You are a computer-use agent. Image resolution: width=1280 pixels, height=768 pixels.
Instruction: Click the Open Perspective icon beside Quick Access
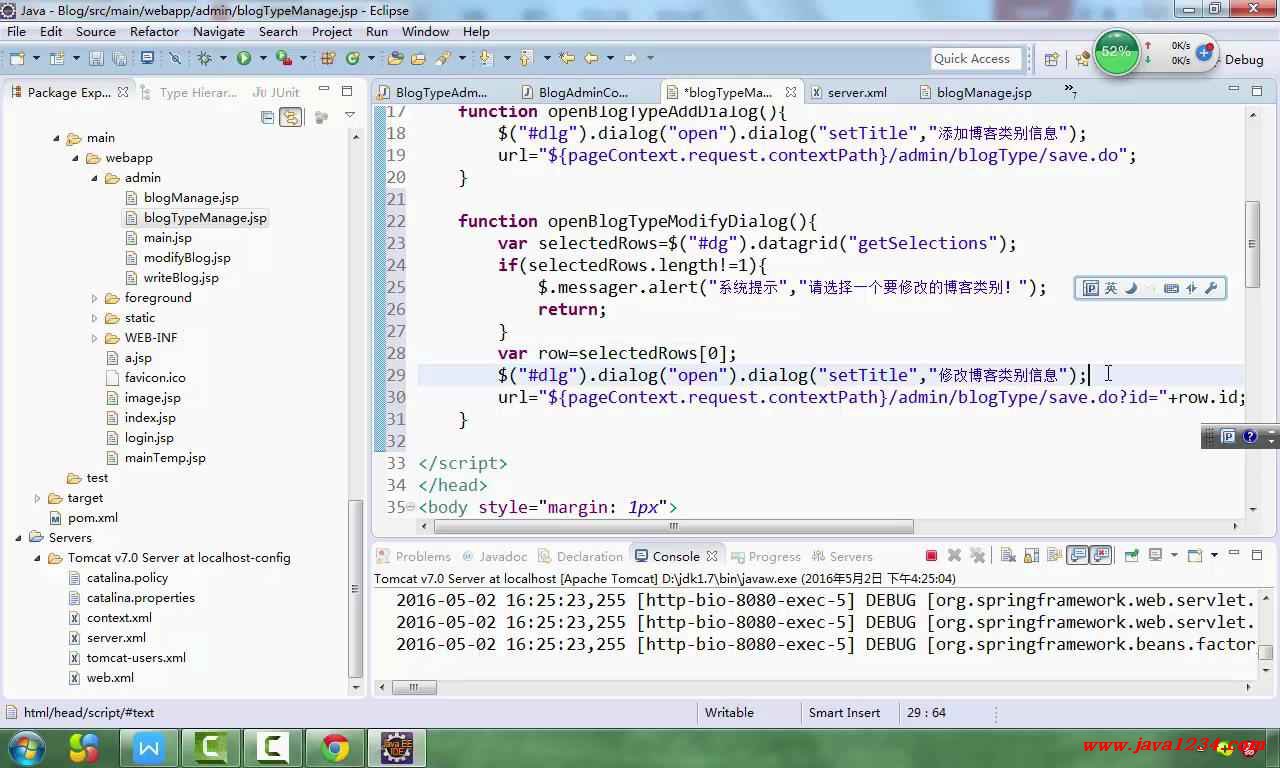point(1051,59)
